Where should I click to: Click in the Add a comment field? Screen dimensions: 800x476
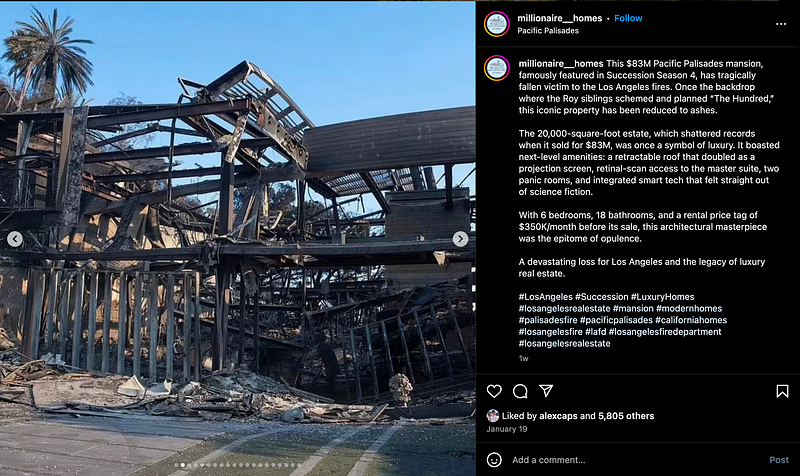635,460
